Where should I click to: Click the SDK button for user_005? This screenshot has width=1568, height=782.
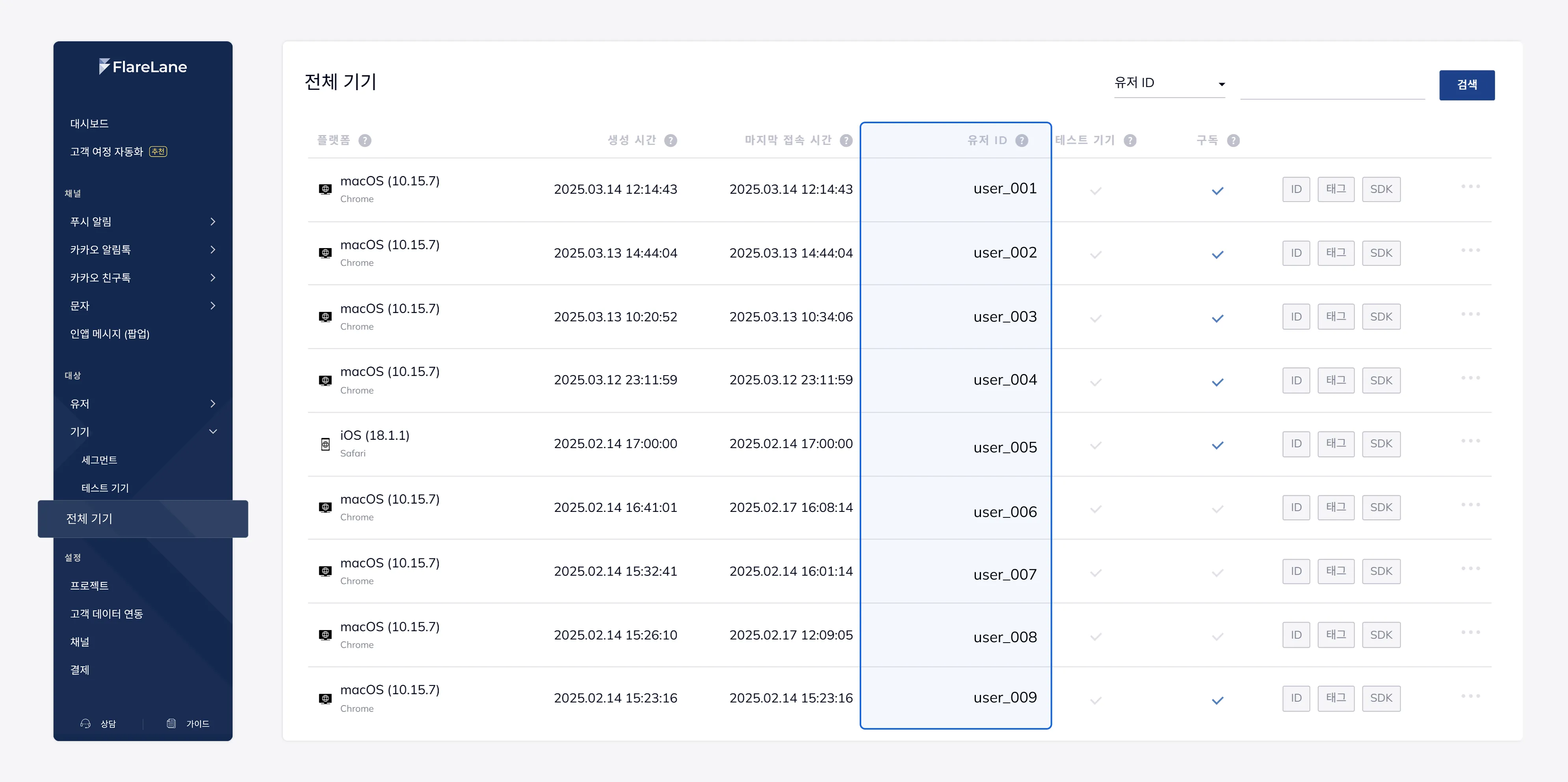coord(1381,444)
